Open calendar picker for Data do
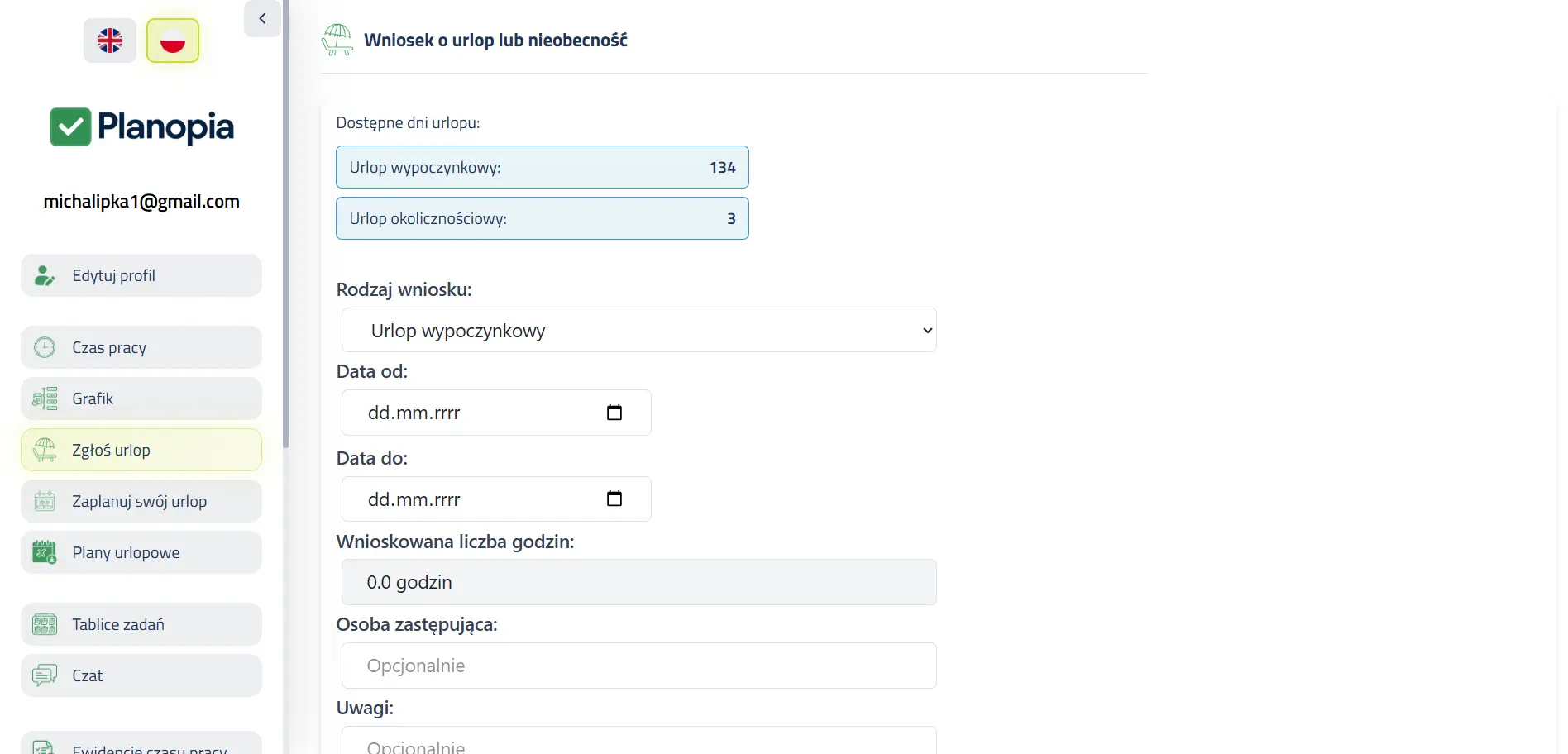The image size is (1568, 754). (614, 499)
